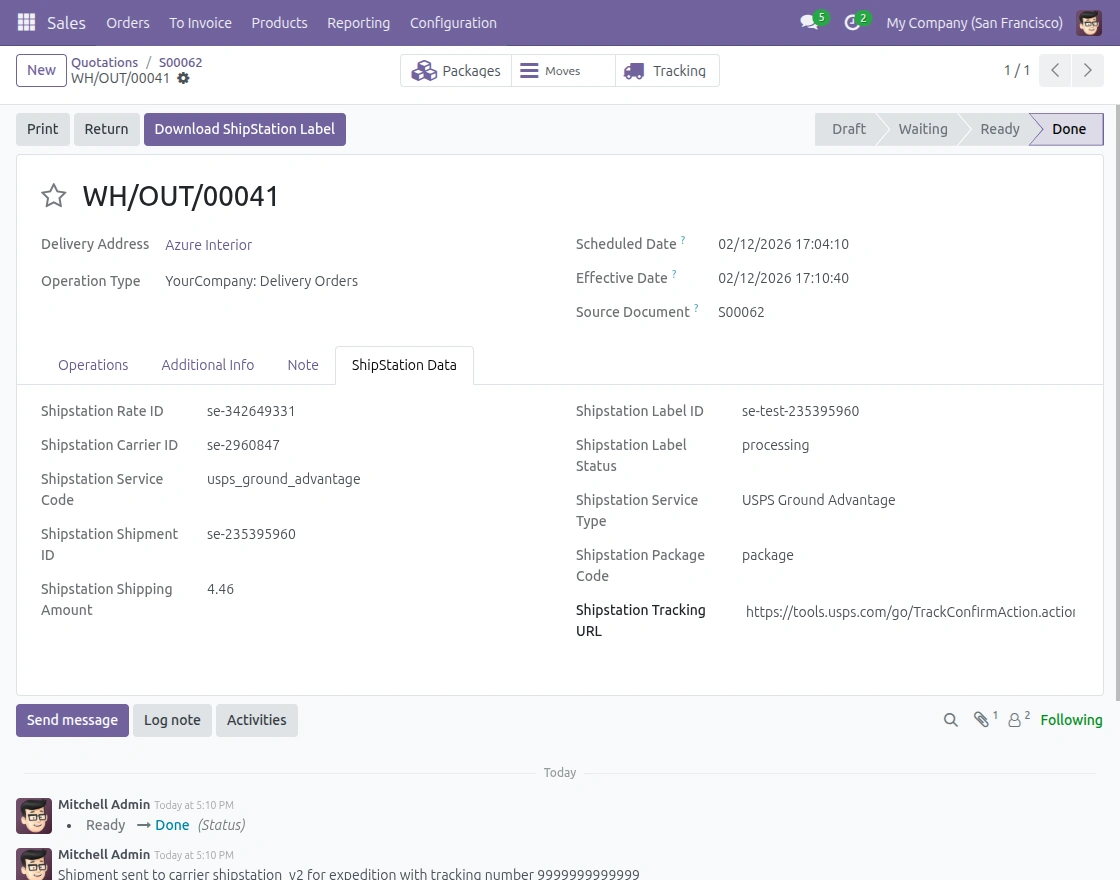Image resolution: width=1120 pixels, height=880 pixels.
Task: Click the pager counter 1 / 1
Action: (1016, 70)
